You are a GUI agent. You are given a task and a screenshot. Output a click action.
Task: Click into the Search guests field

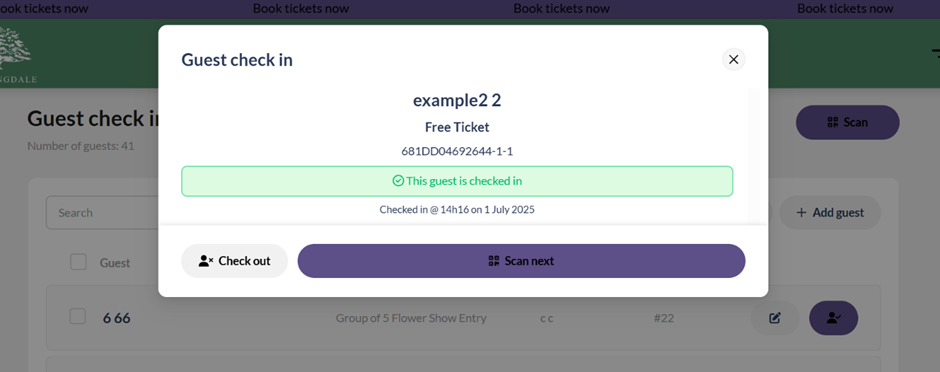tap(103, 213)
